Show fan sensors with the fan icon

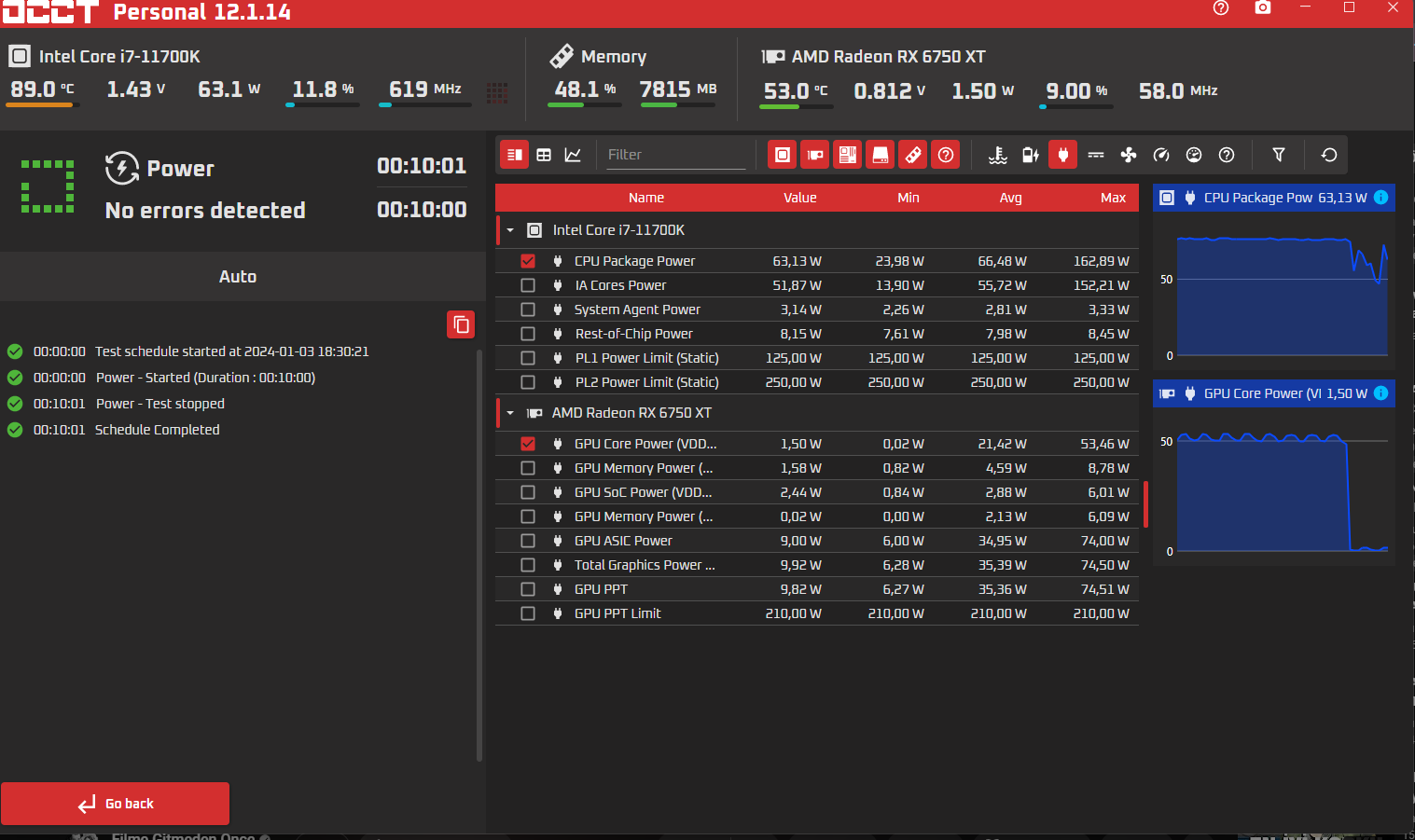pyautogui.click(x=1129, y=155)
